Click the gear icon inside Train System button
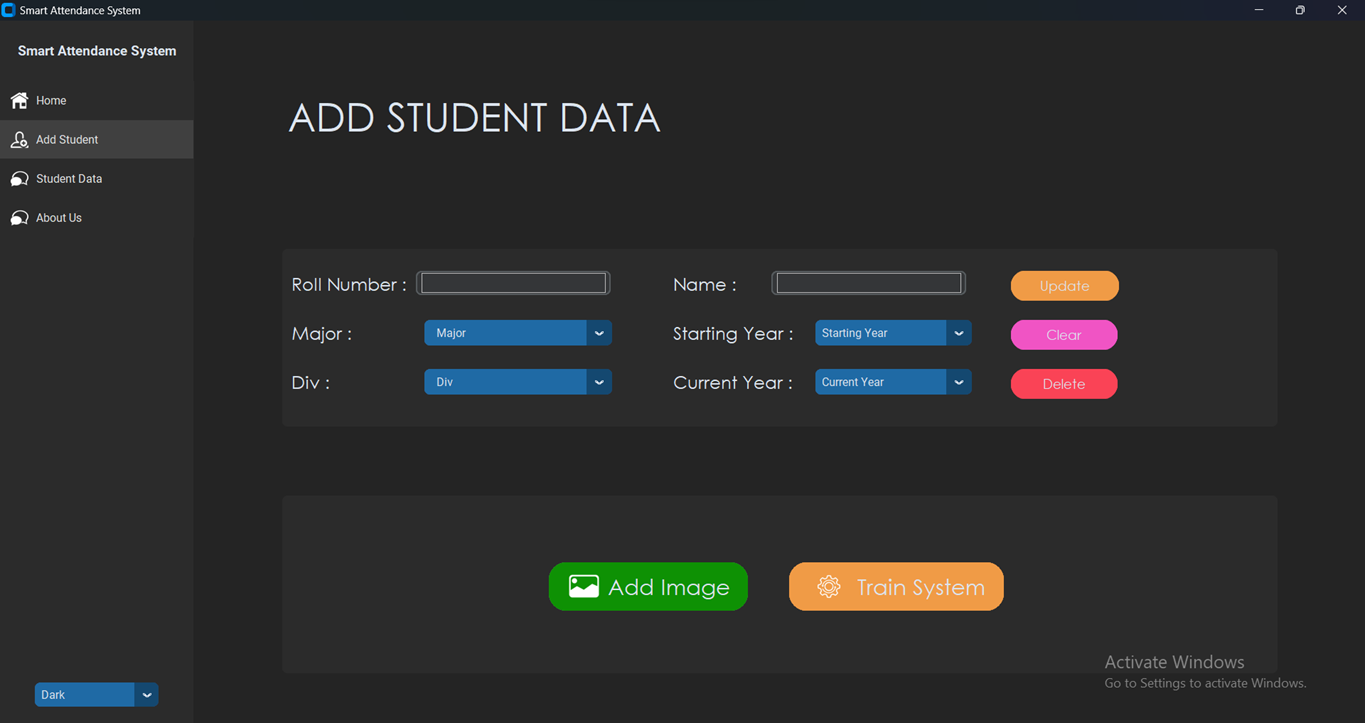Viewport: 1365px width, 723px height. click(828, 586)
